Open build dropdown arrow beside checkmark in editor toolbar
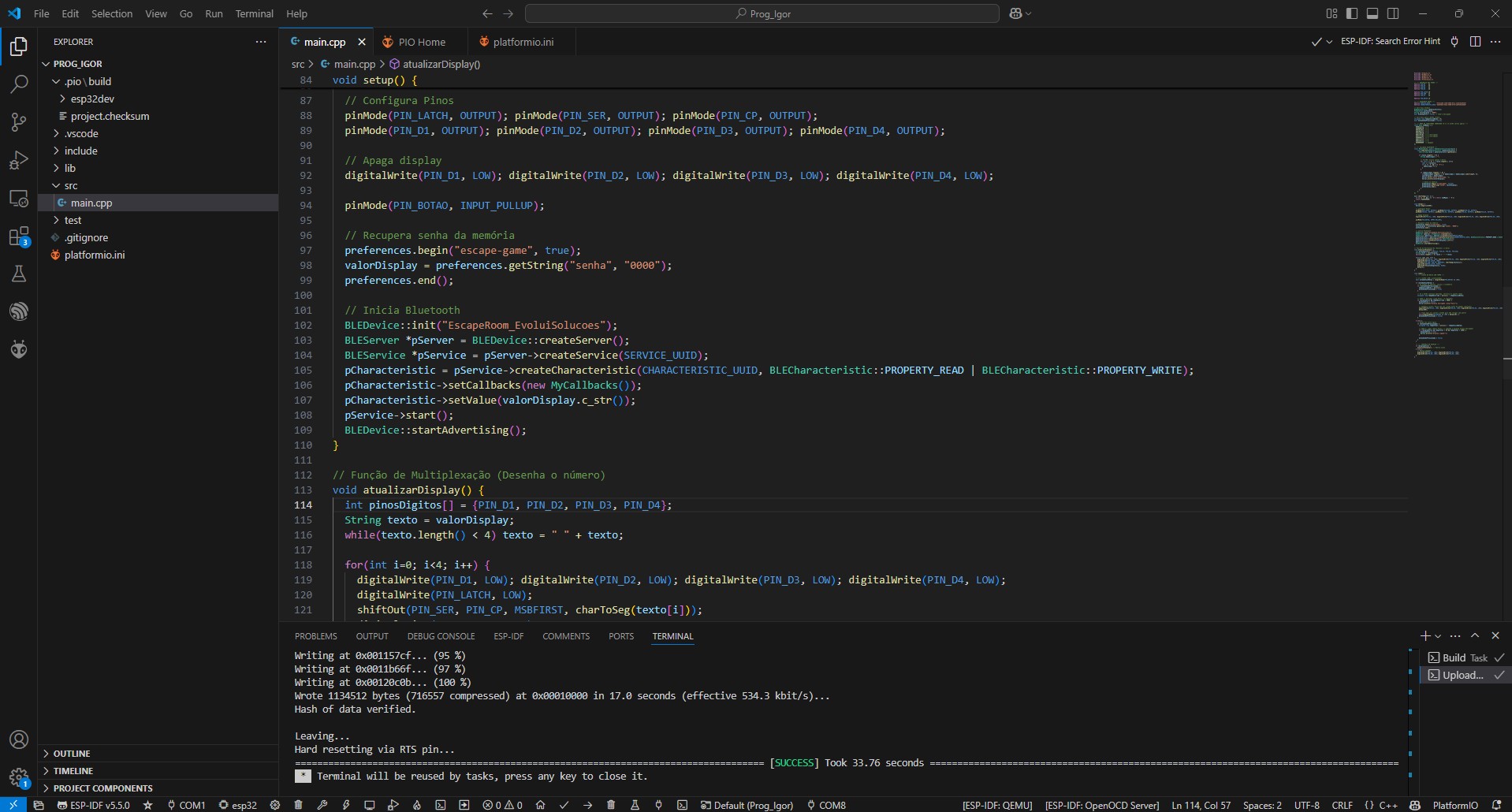The width and height of the screenshot is (1512, 812). 1329,42
